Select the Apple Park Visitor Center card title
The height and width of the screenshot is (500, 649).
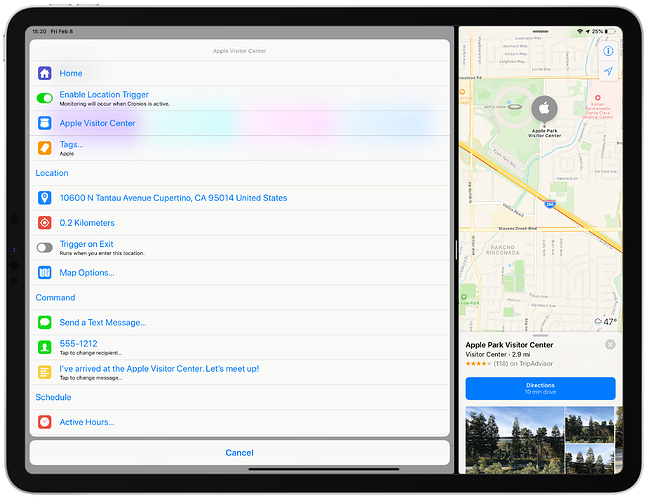(509, 345)
